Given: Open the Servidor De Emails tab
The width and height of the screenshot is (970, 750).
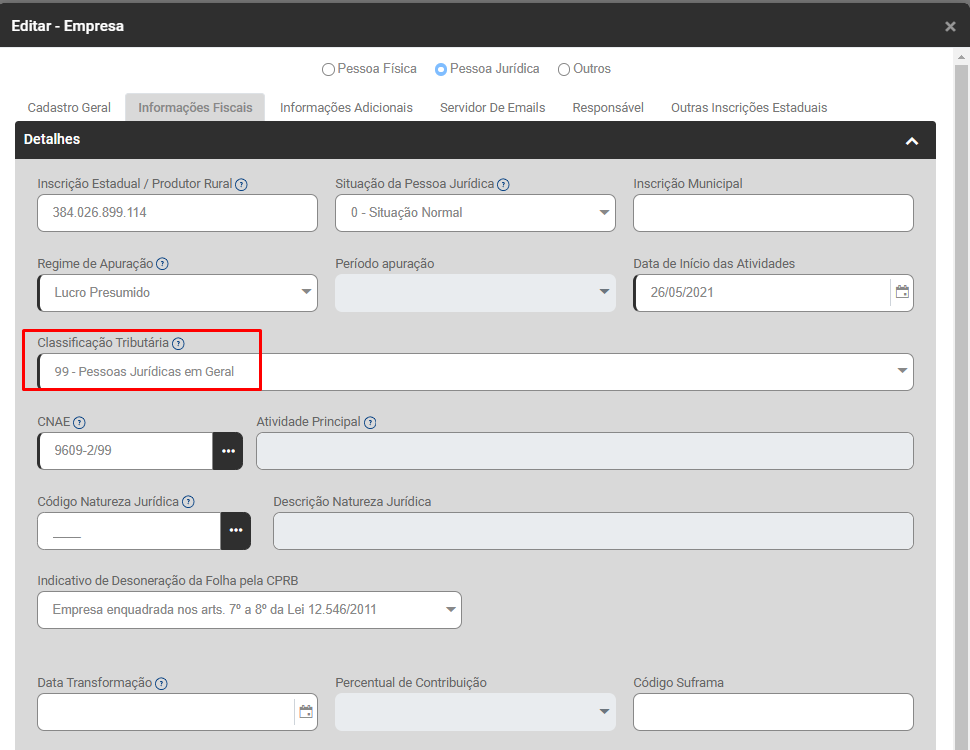Looking at the screenshot, I should 492,108.
